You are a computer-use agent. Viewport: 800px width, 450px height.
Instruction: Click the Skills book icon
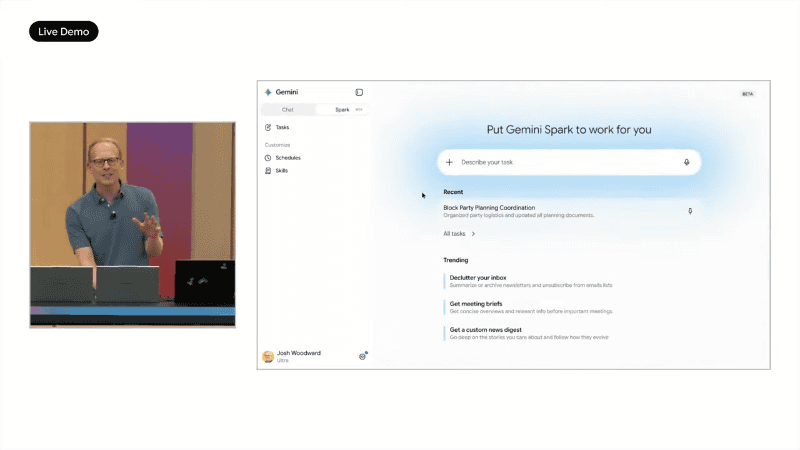click(x=268, y=171)
